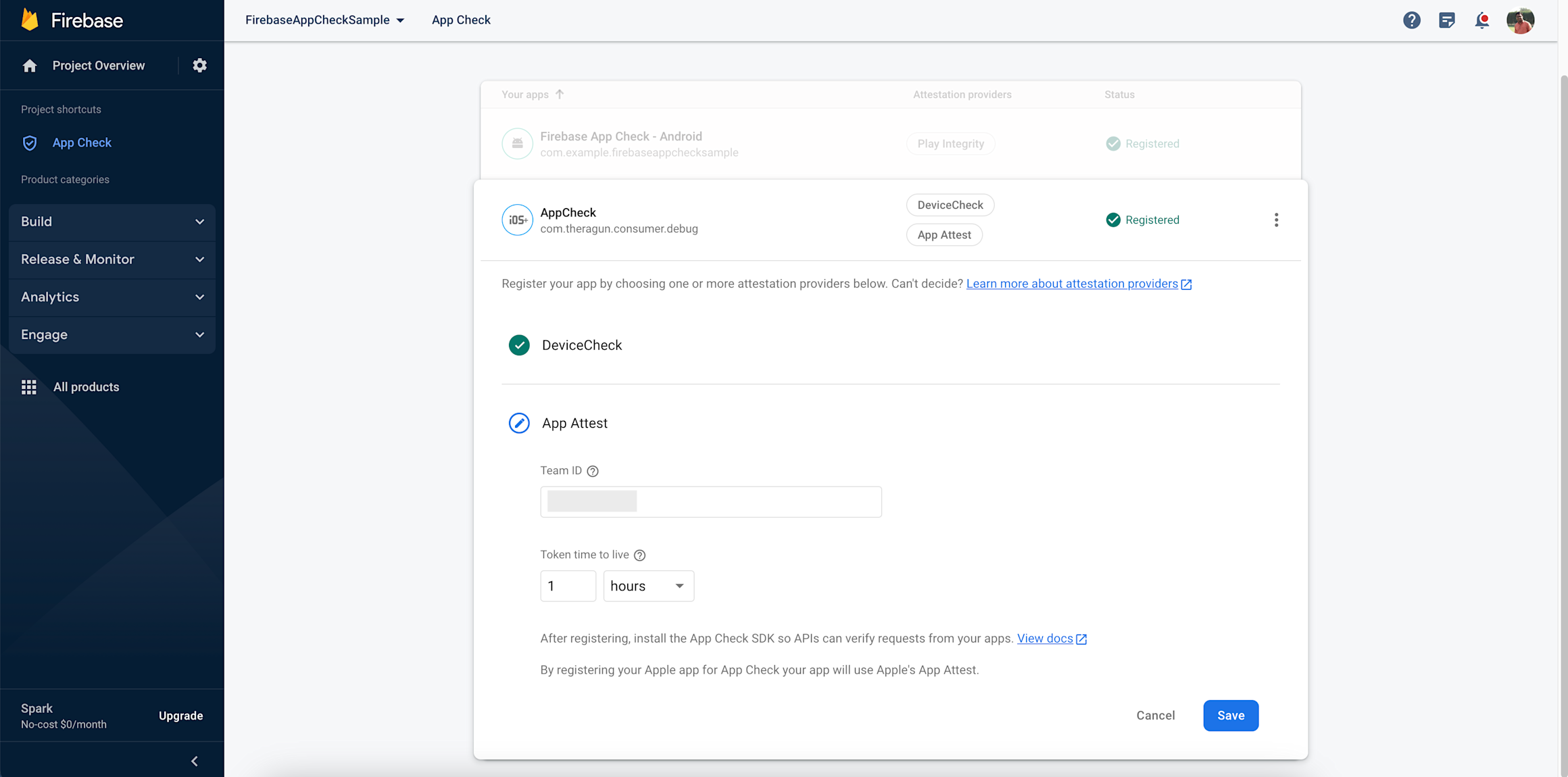Open Project Overview settings gear
Image resolution: width=1568 pixels, height=777 pixels.
[199, 65]
